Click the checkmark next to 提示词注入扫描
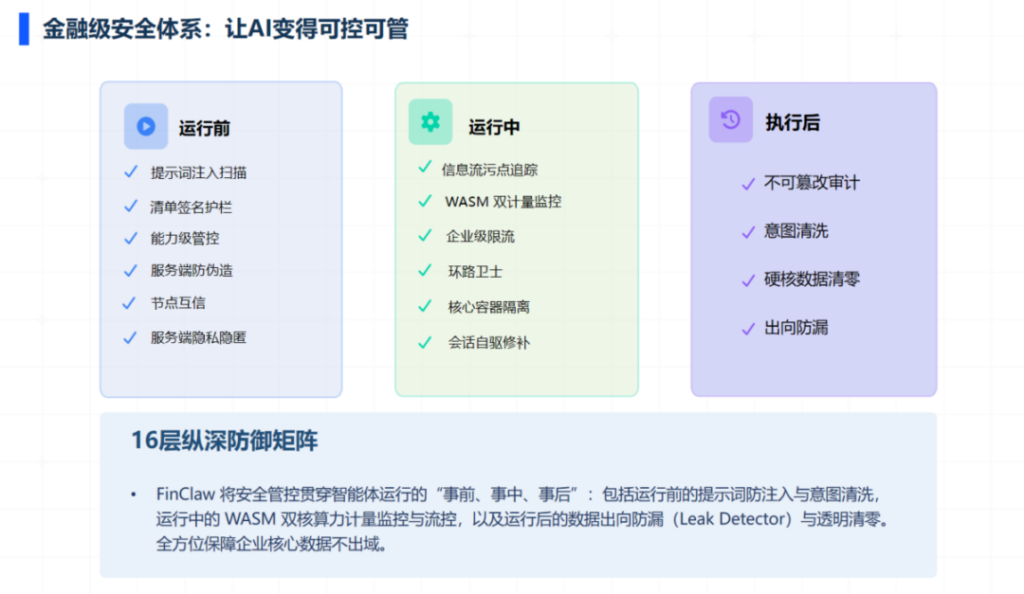 point(130,172)
